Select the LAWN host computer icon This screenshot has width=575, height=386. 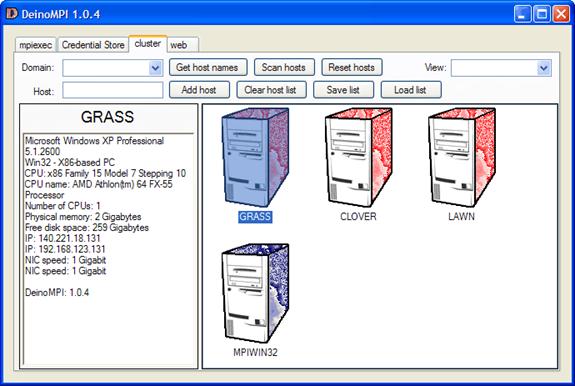coord(462,158)
